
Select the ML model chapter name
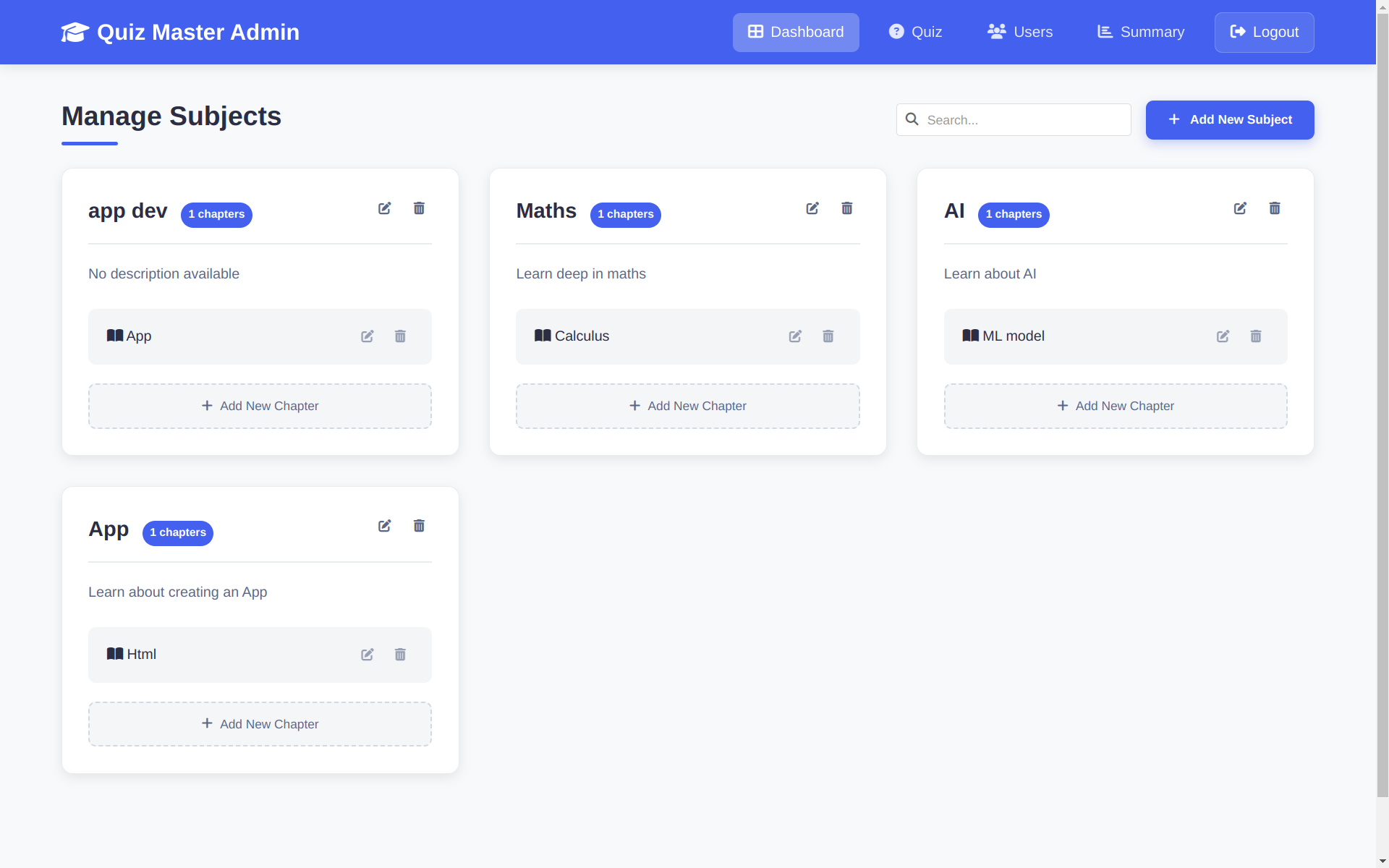click(x=1014, y=336)
